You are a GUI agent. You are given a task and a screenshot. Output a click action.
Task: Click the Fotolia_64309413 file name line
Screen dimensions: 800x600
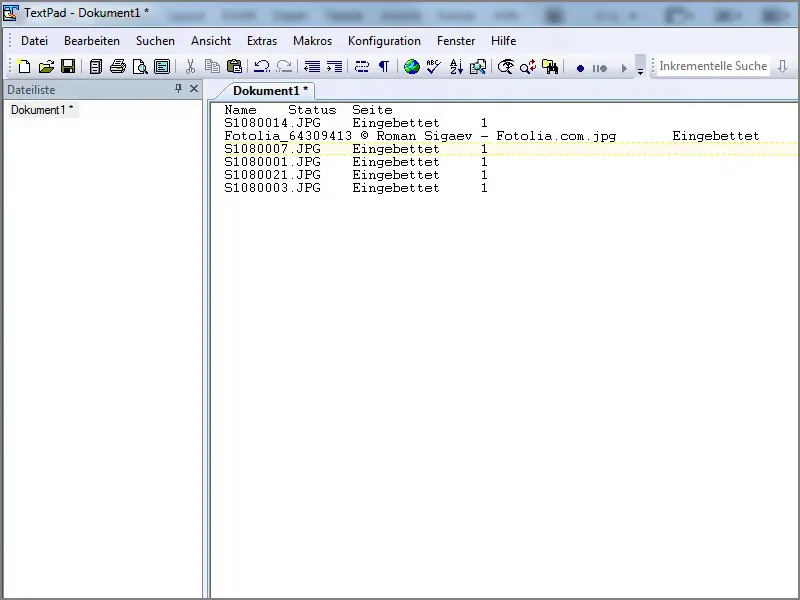(420, 136)
